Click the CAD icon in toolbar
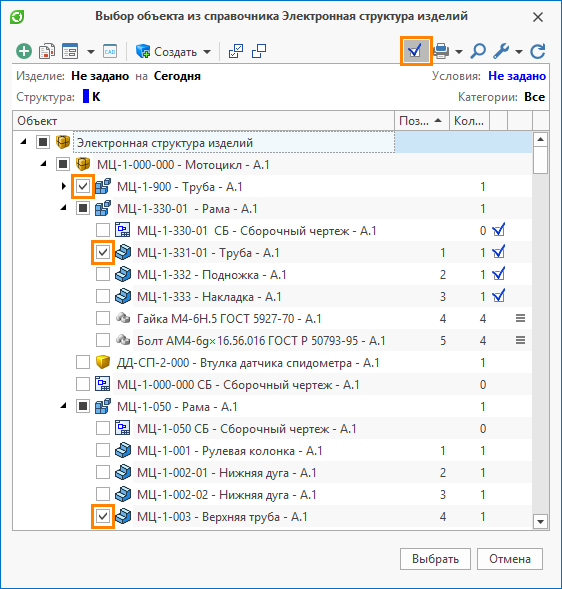 (x=110, y=51)
